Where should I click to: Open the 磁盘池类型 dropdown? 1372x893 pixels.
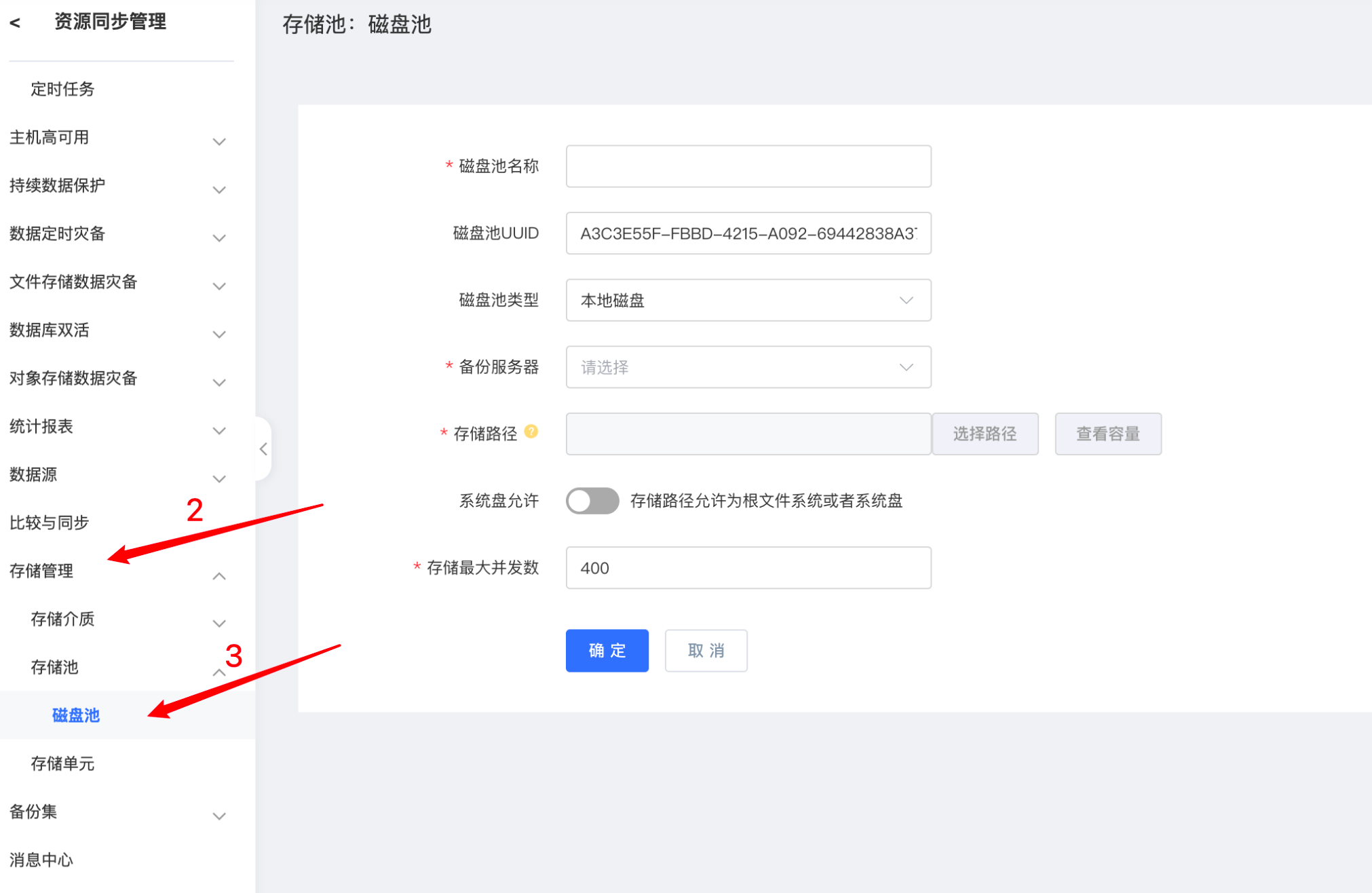pyautogui.click(x=748, y=300)
